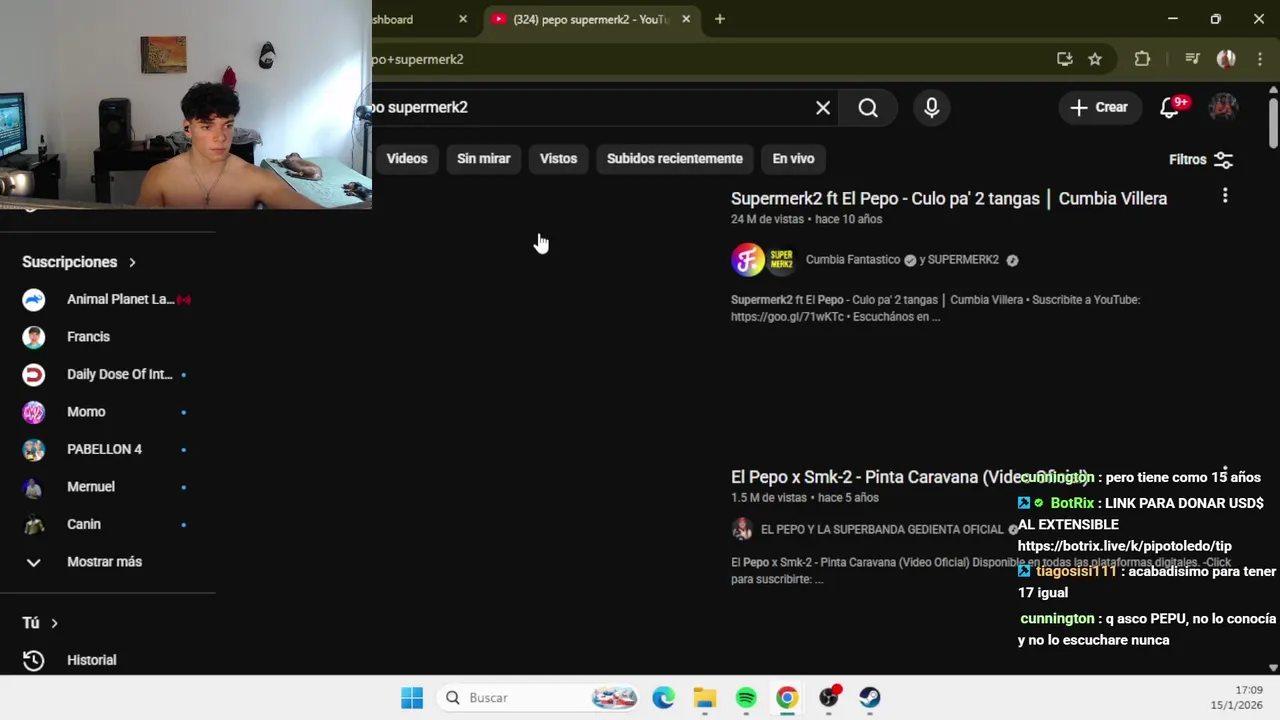Select Subidos recientemente filter chip
The width and height of the screenshot is (1280, 720).
675,159
